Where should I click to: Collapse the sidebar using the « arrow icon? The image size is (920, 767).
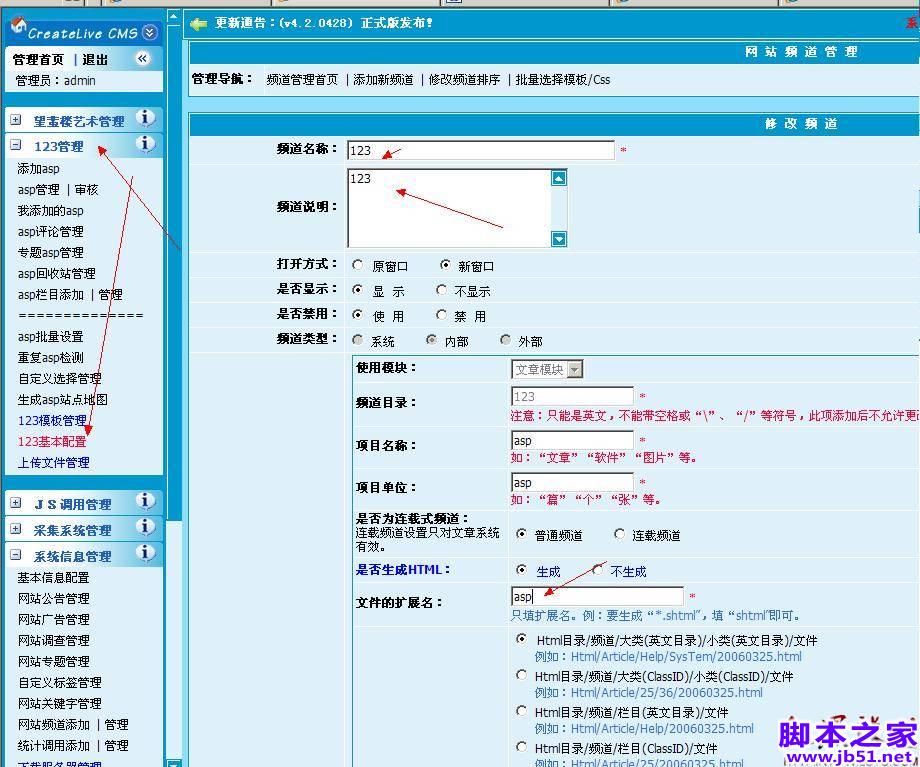[x=142, y=58]
